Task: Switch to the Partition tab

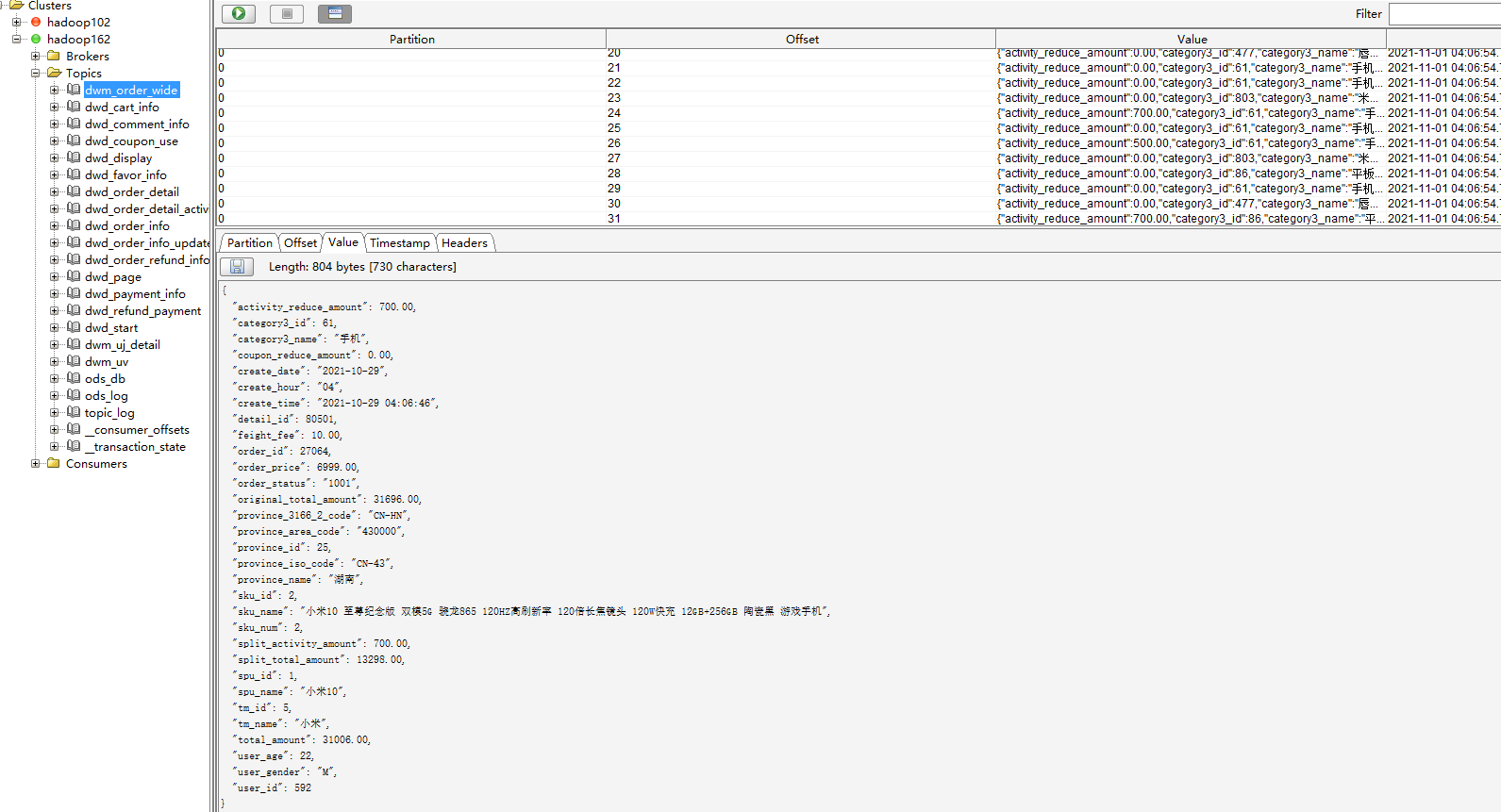Action: [249, 242]
